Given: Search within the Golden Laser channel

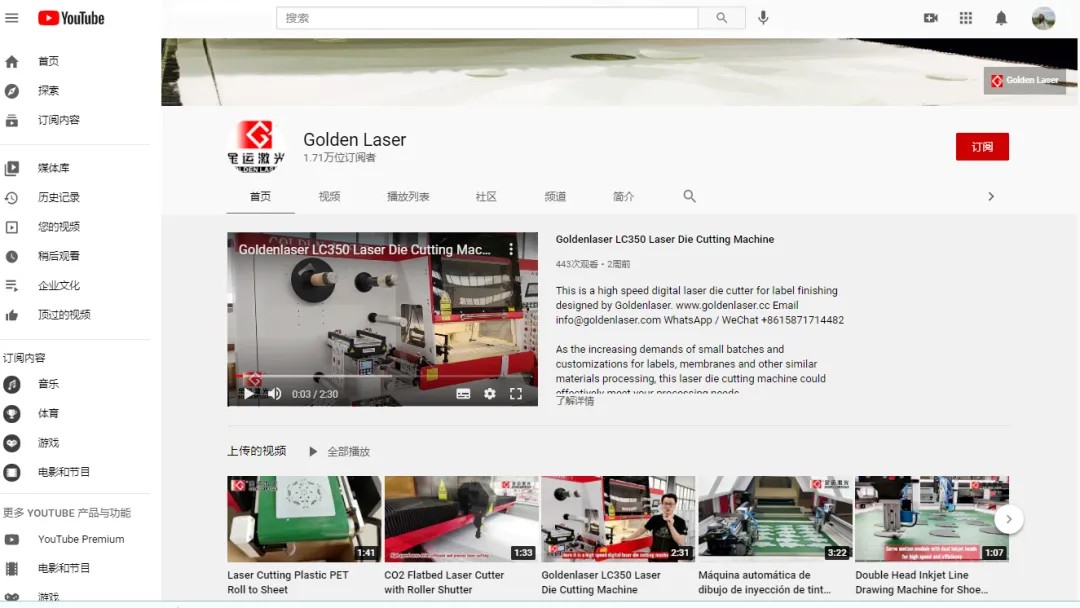Looking at the screenshot, I should pos(689,196).
